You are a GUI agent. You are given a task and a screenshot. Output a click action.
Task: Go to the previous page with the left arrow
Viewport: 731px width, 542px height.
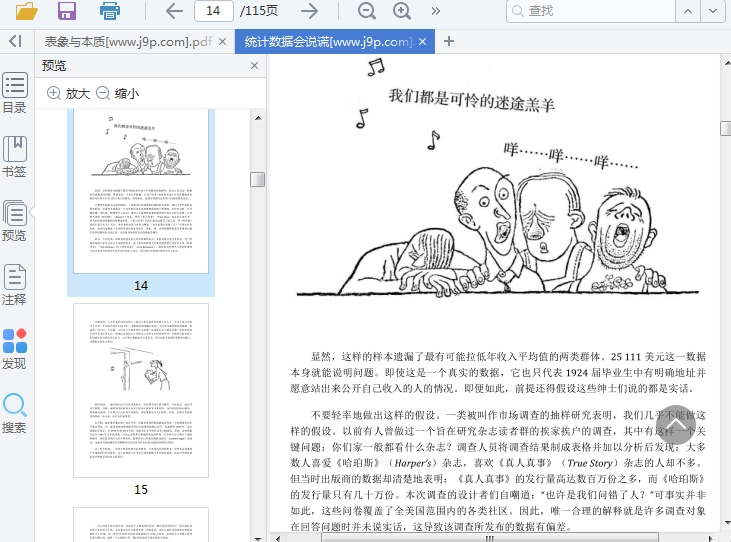(x=174, y=11)
